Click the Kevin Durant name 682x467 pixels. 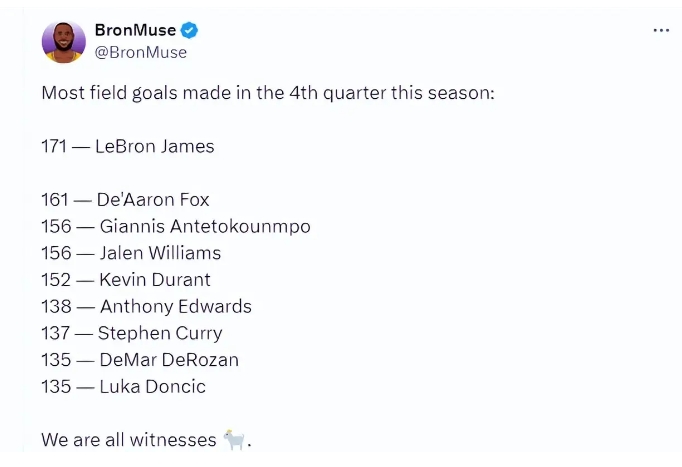click(x=155, y=280)
